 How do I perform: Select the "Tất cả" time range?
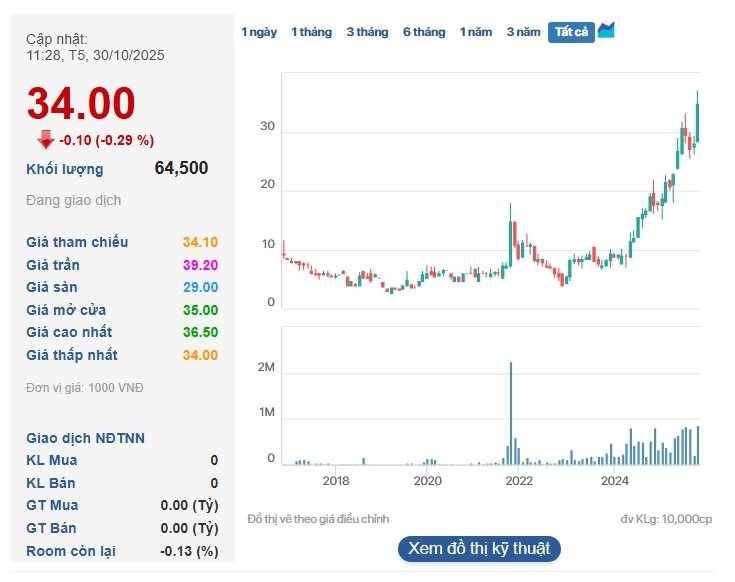[571, 32]
